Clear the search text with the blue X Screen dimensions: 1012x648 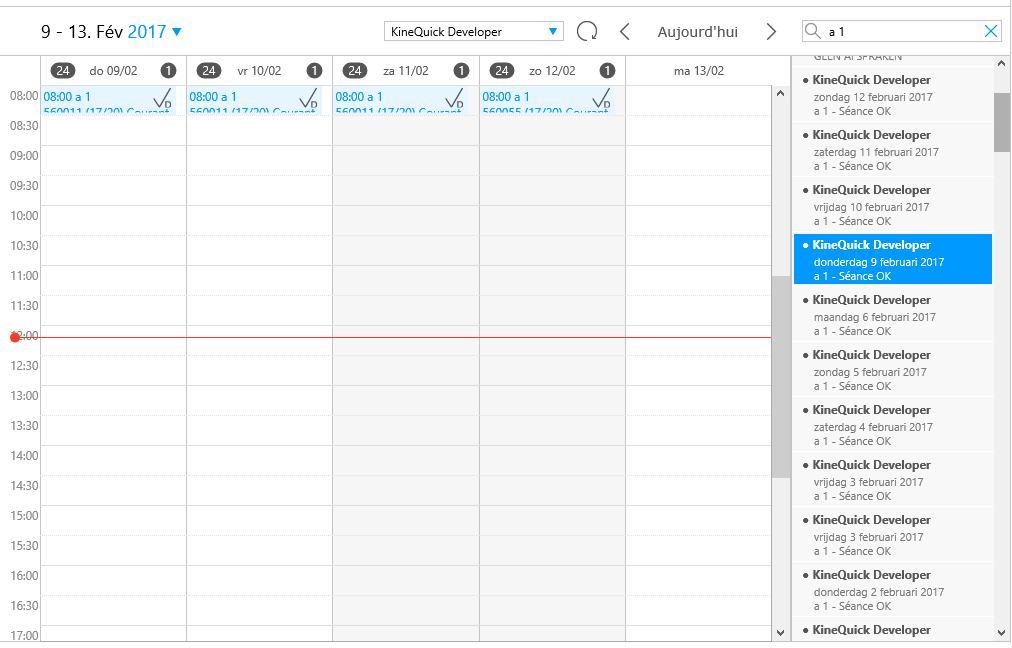tap(991, 31)
